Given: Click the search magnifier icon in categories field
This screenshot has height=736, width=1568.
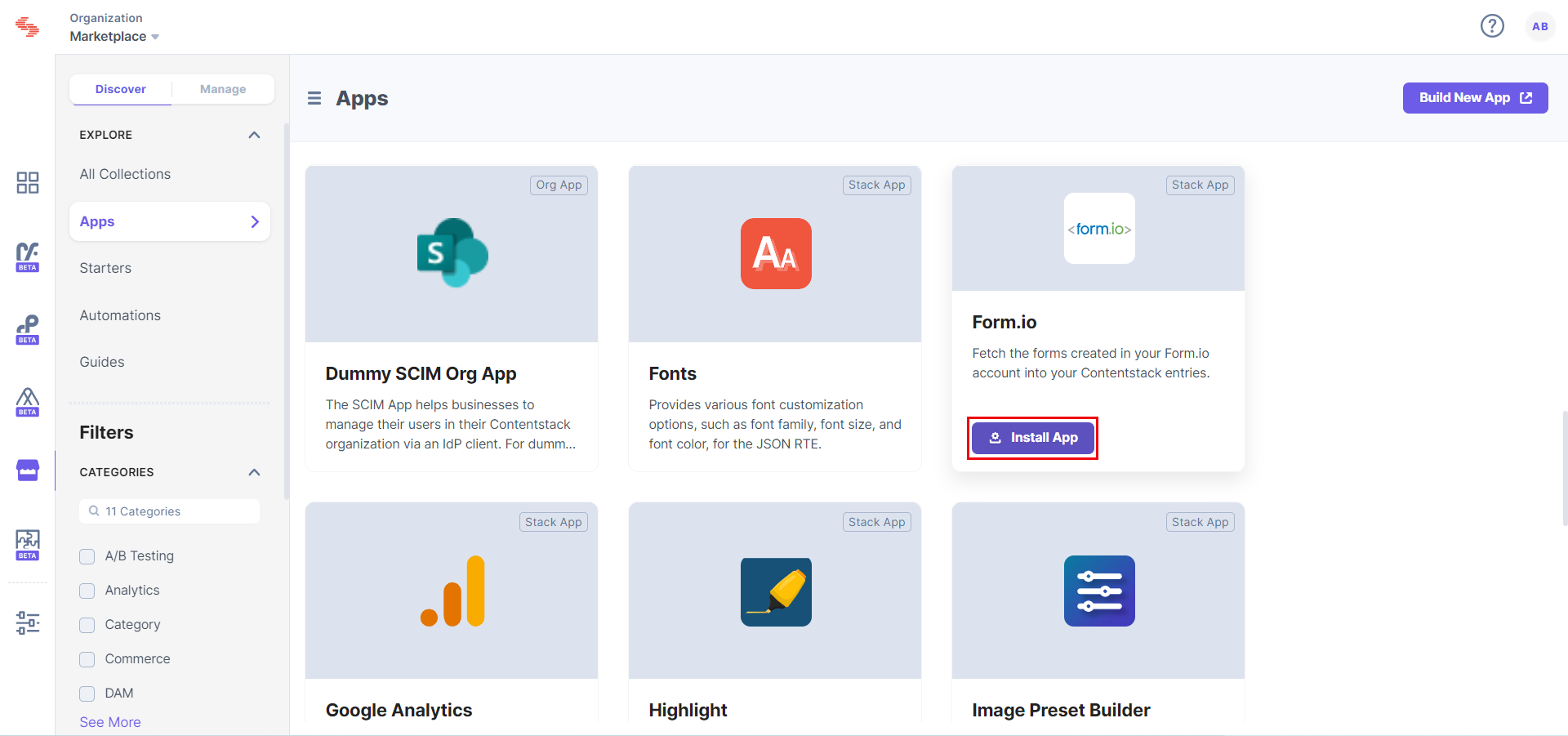Looking at the screenshot, I should coord(94,511).
